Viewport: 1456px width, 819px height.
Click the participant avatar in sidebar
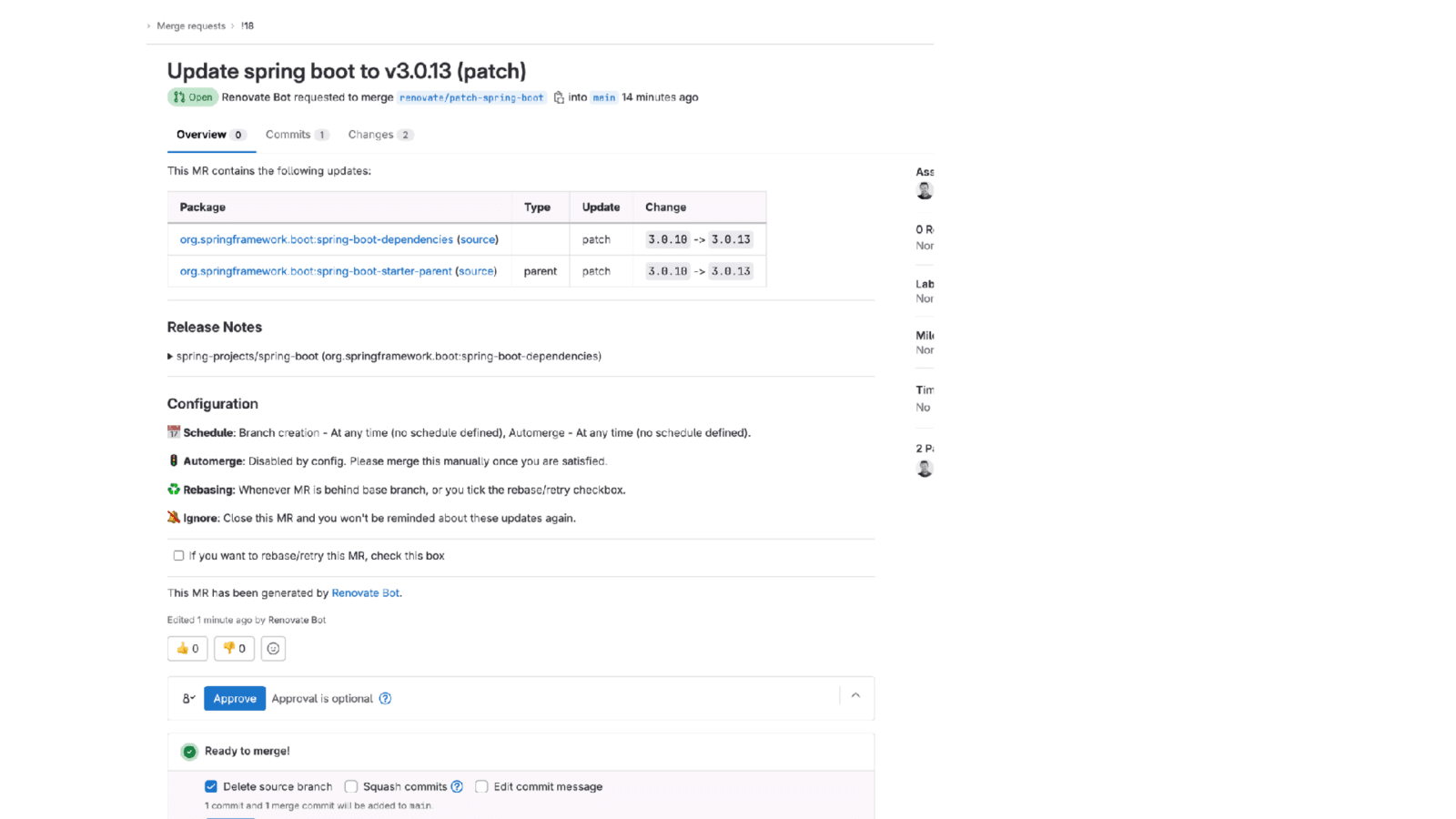pos(925,469)
